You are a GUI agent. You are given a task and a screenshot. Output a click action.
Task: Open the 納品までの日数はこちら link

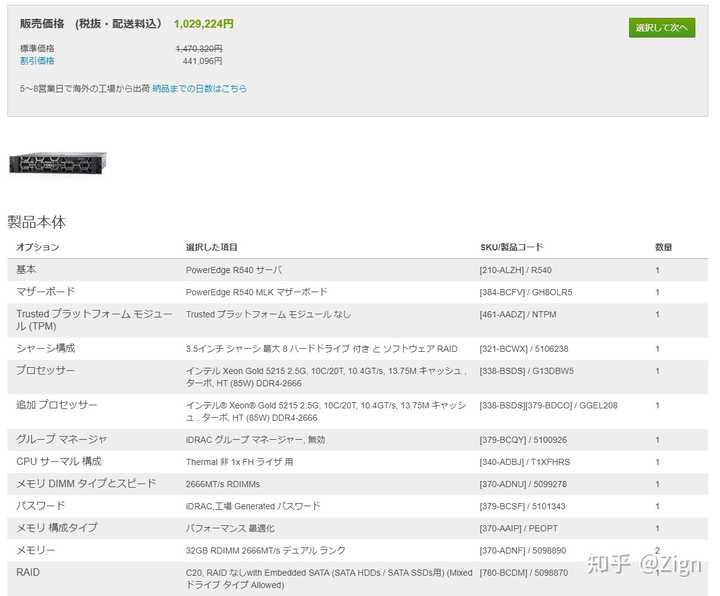point(199,88)
